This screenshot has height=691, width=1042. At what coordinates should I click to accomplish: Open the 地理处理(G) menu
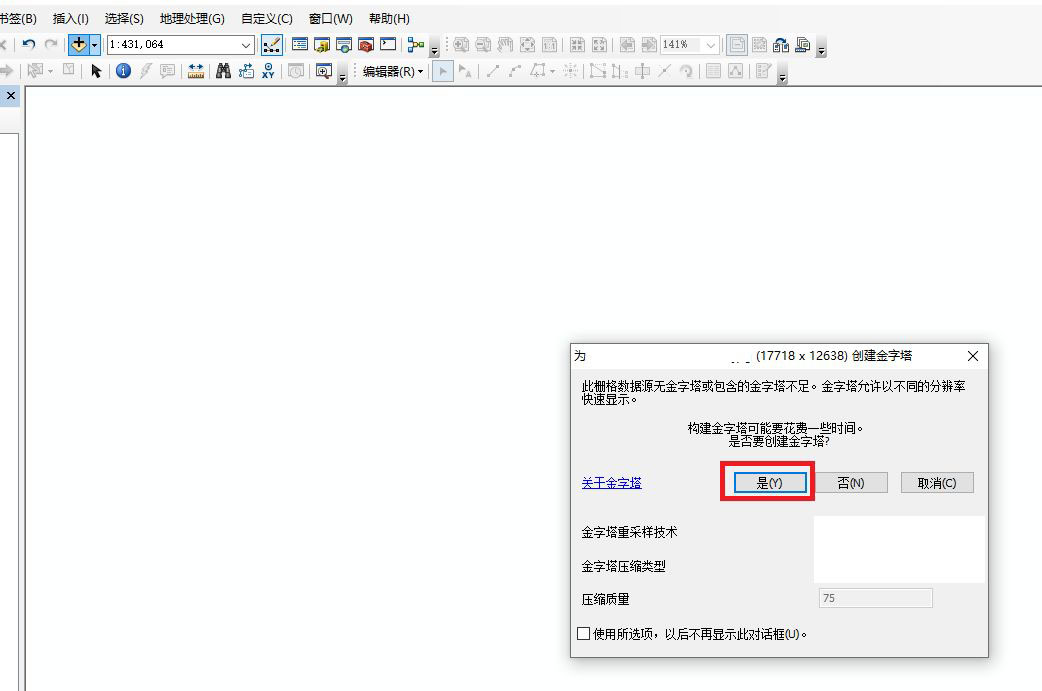192,19
